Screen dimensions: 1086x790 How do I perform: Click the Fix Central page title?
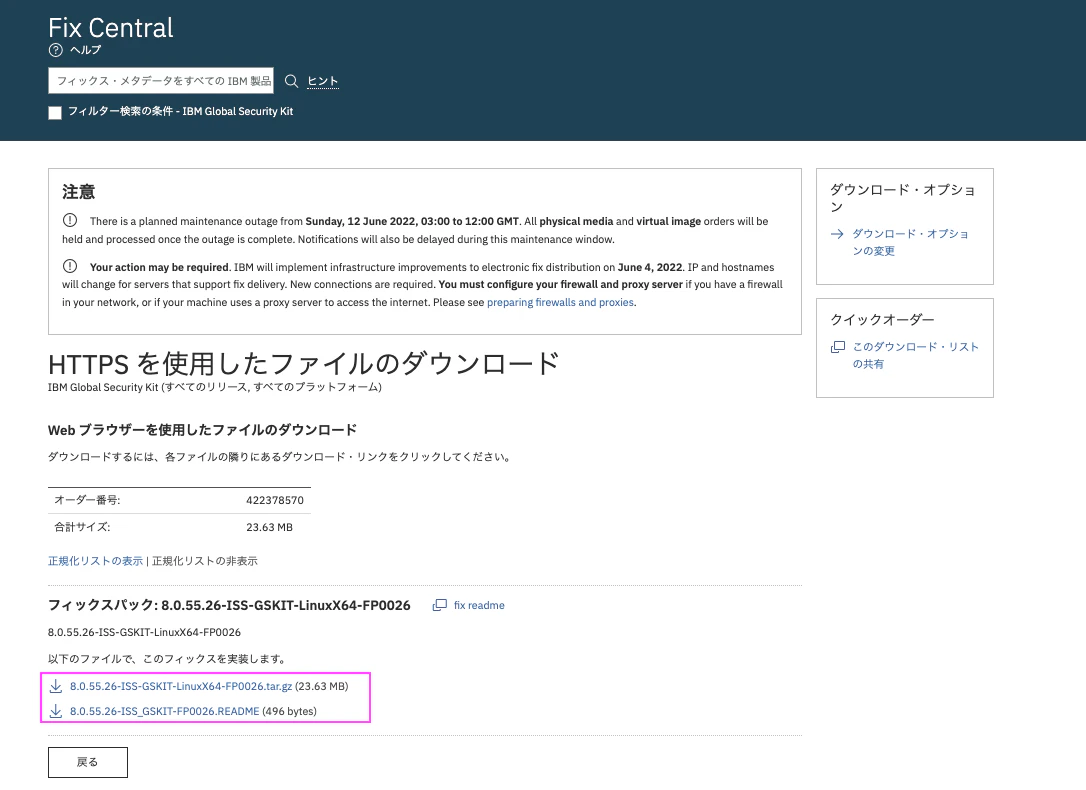[x=111, y=28]
